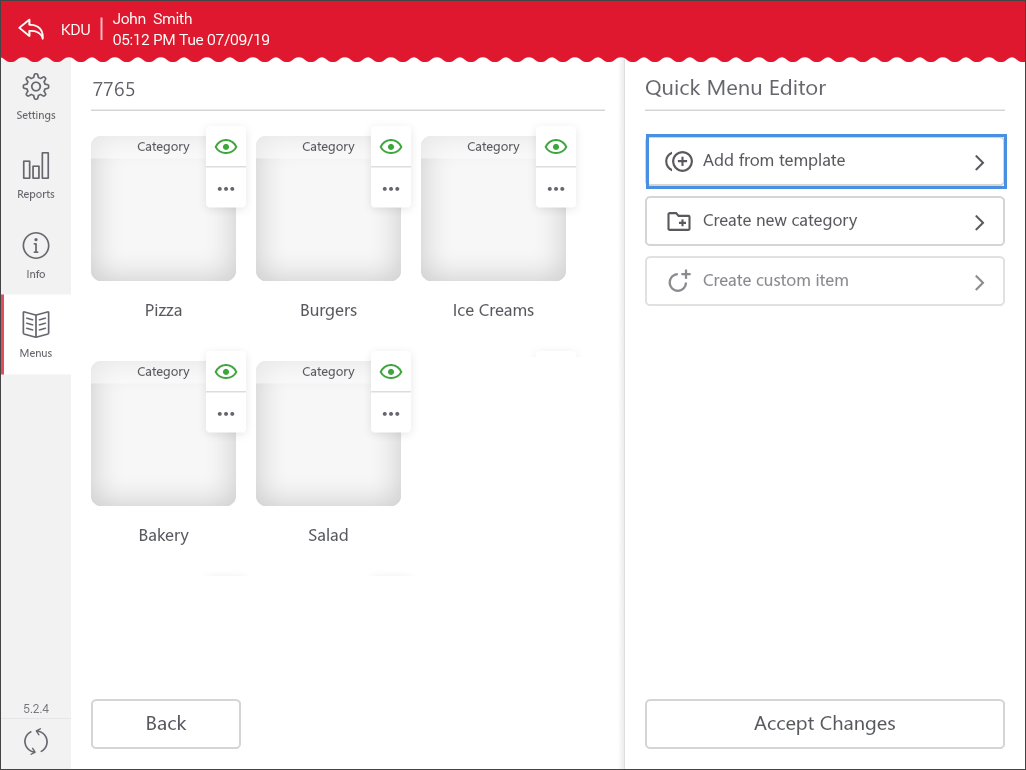Open more options for Pizza category
The image size is (1026, 770).
point(226,188)
